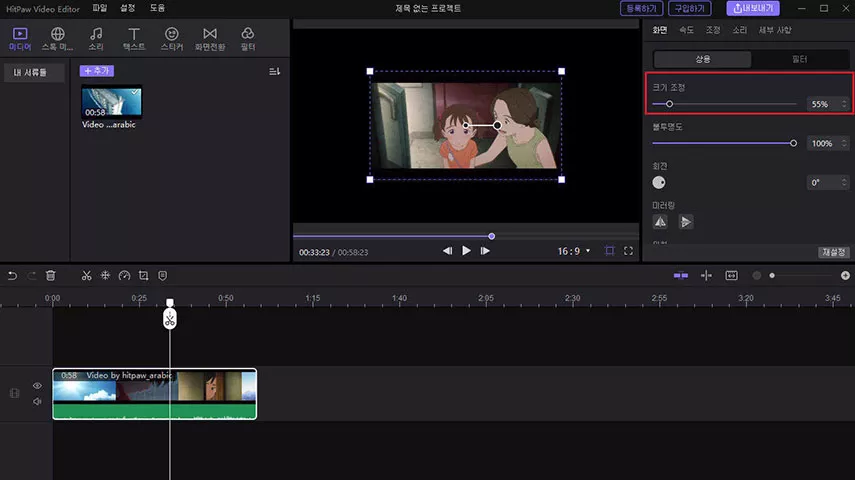Click the track lock film icon

pyautogui.click(x=15, y=393)
